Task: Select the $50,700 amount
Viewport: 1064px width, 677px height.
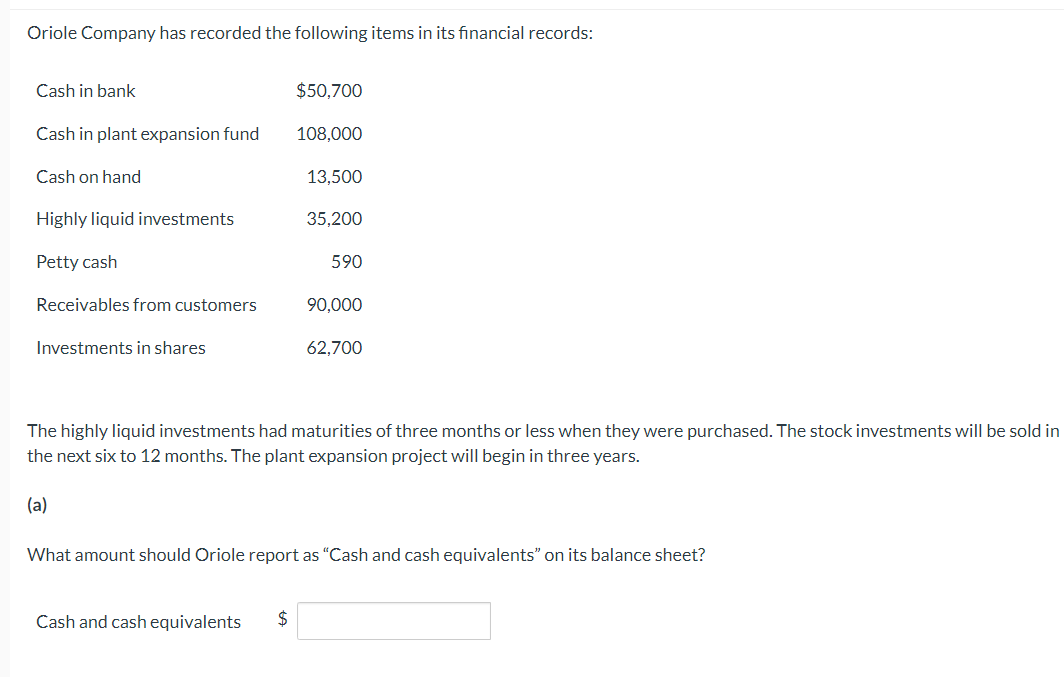Action: [329, 90]
